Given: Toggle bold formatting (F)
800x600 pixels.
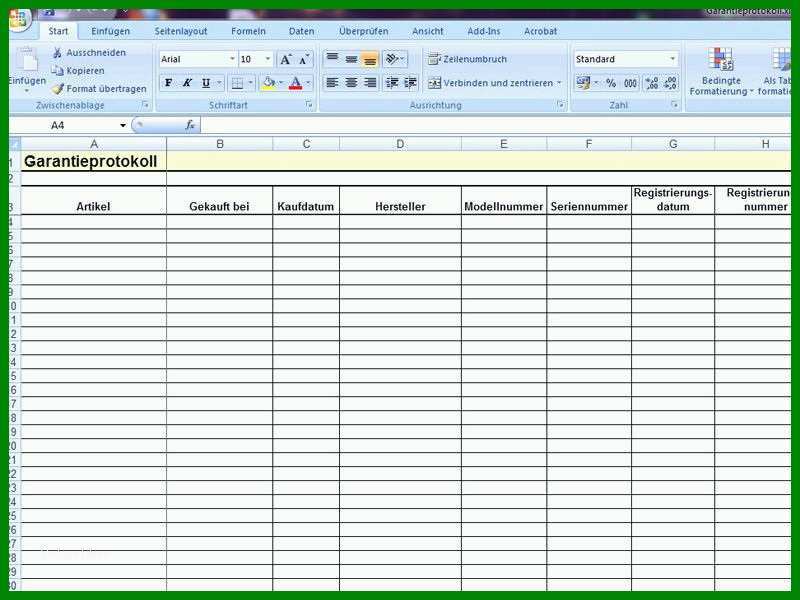Looking at the screenshot, I should tap(168, 83).
